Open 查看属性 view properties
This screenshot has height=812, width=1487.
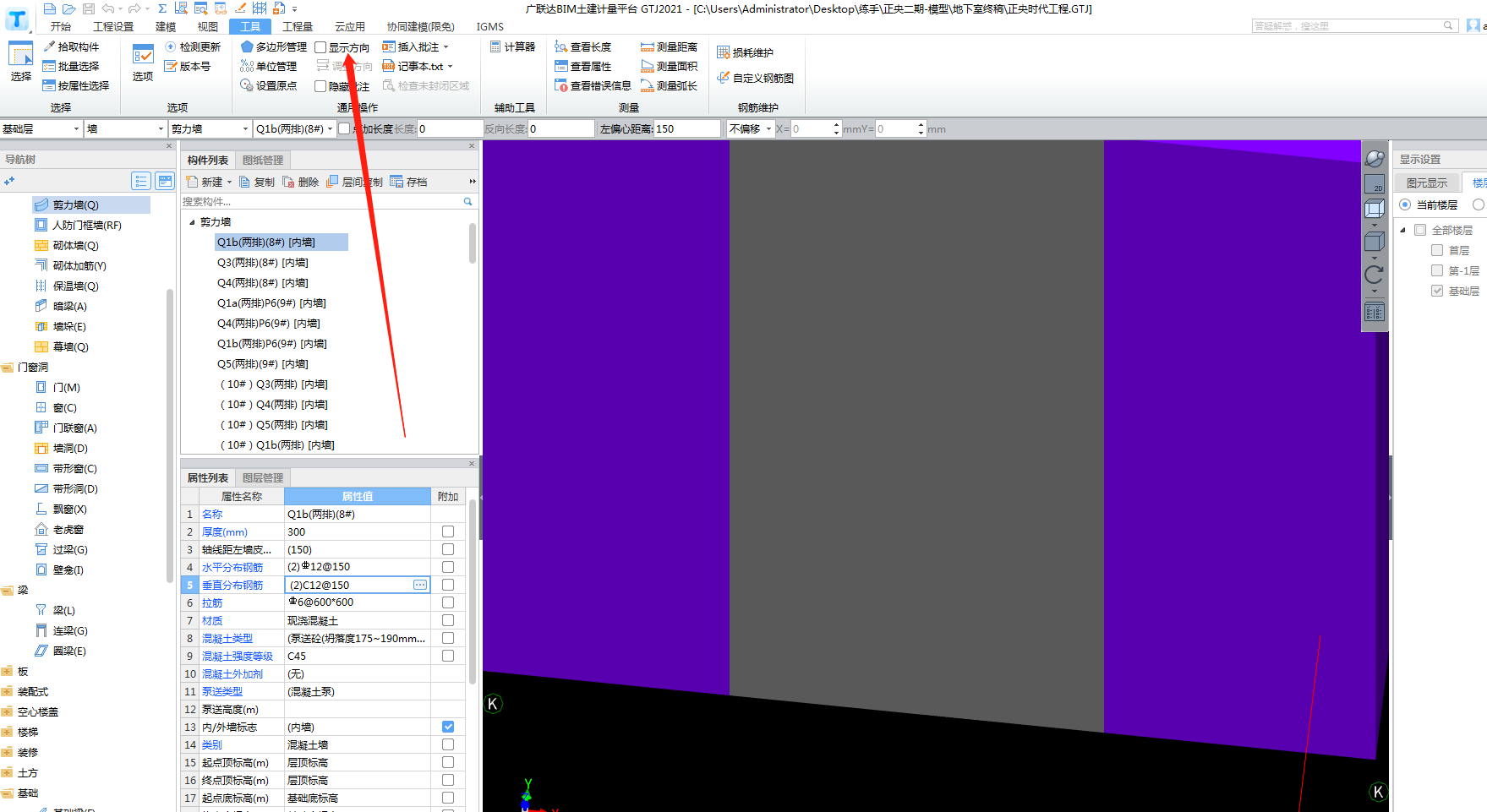pos(583,66)
